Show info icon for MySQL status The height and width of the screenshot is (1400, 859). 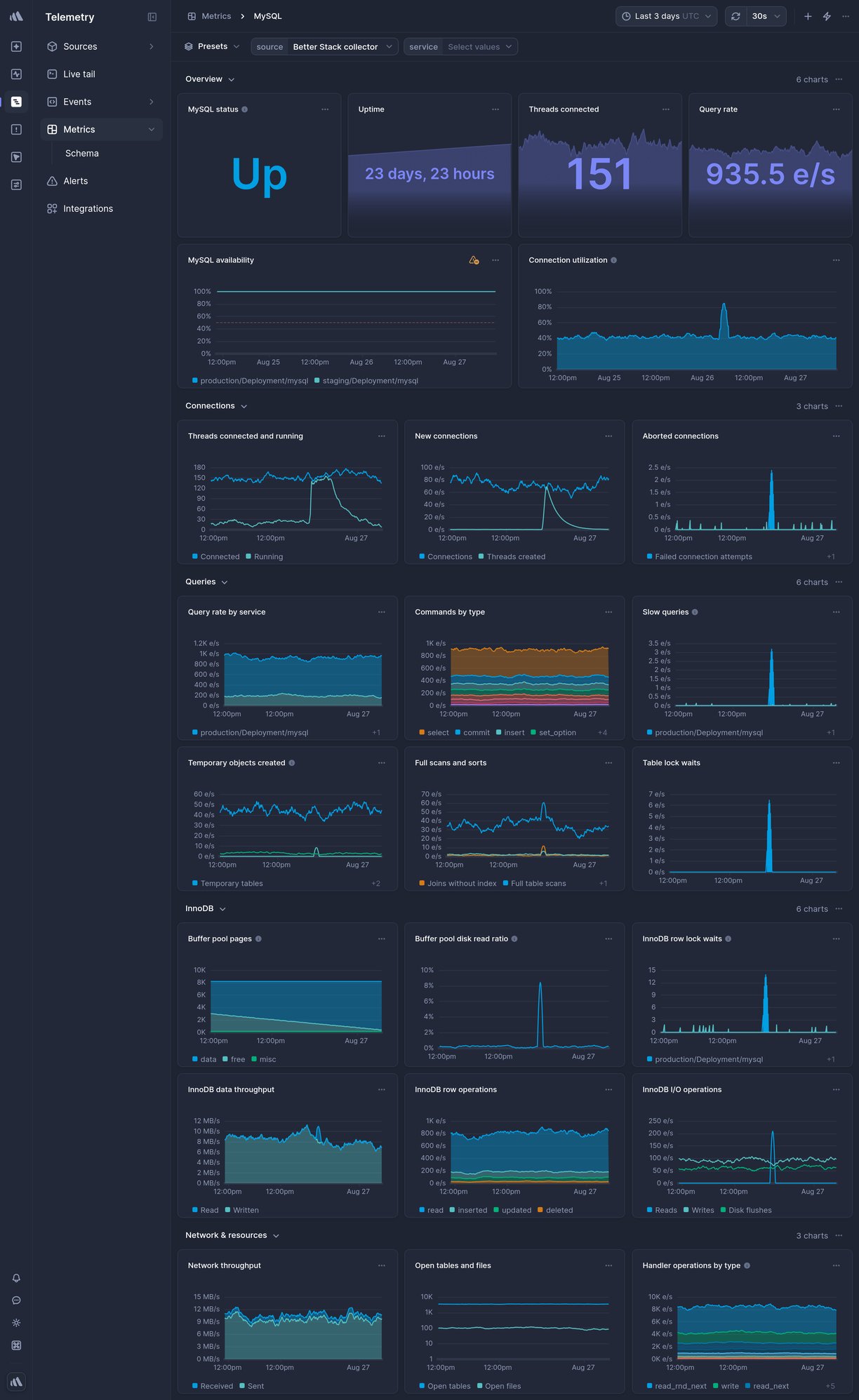pyautogui.click(x=244, y=109)
